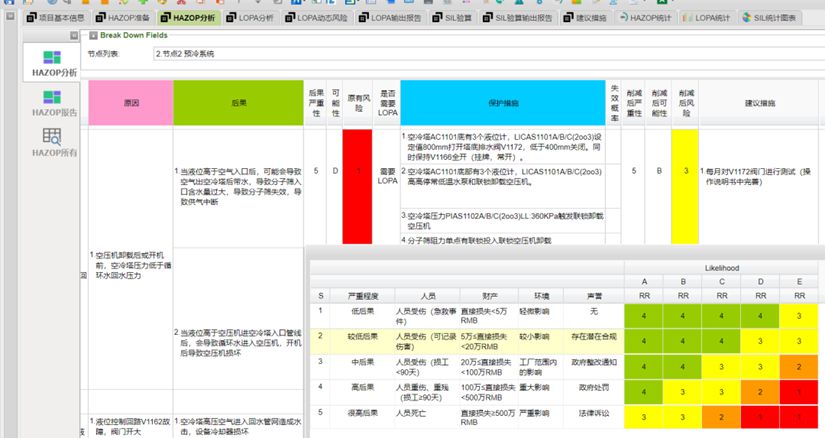Image resolution: width=825 pixels, height=438 pixels.
Task: Click the LOPA统计 chart tab icon
Action: (688, 17)
